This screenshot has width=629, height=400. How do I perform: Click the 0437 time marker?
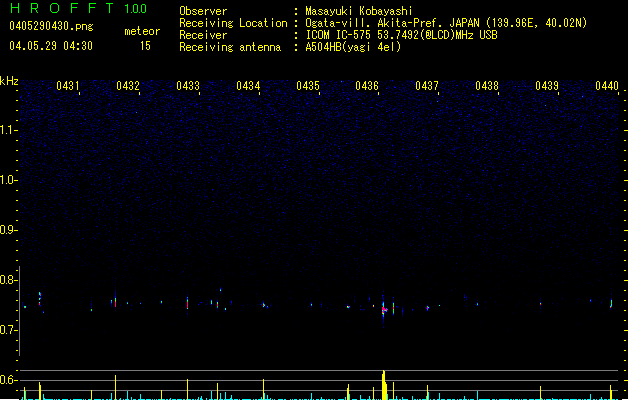click(x=427, y=86)
